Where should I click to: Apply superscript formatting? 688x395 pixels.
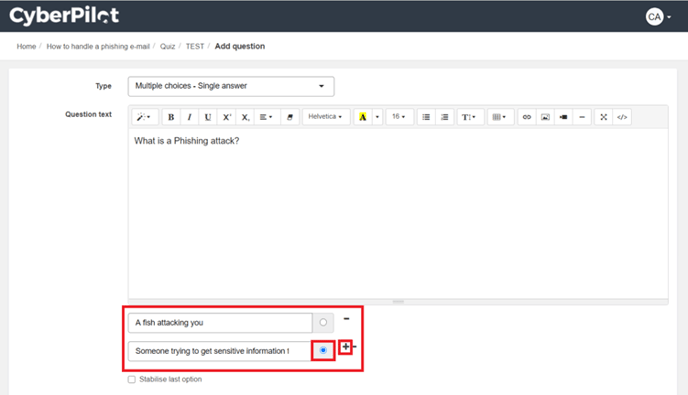[x=226, y=117]
